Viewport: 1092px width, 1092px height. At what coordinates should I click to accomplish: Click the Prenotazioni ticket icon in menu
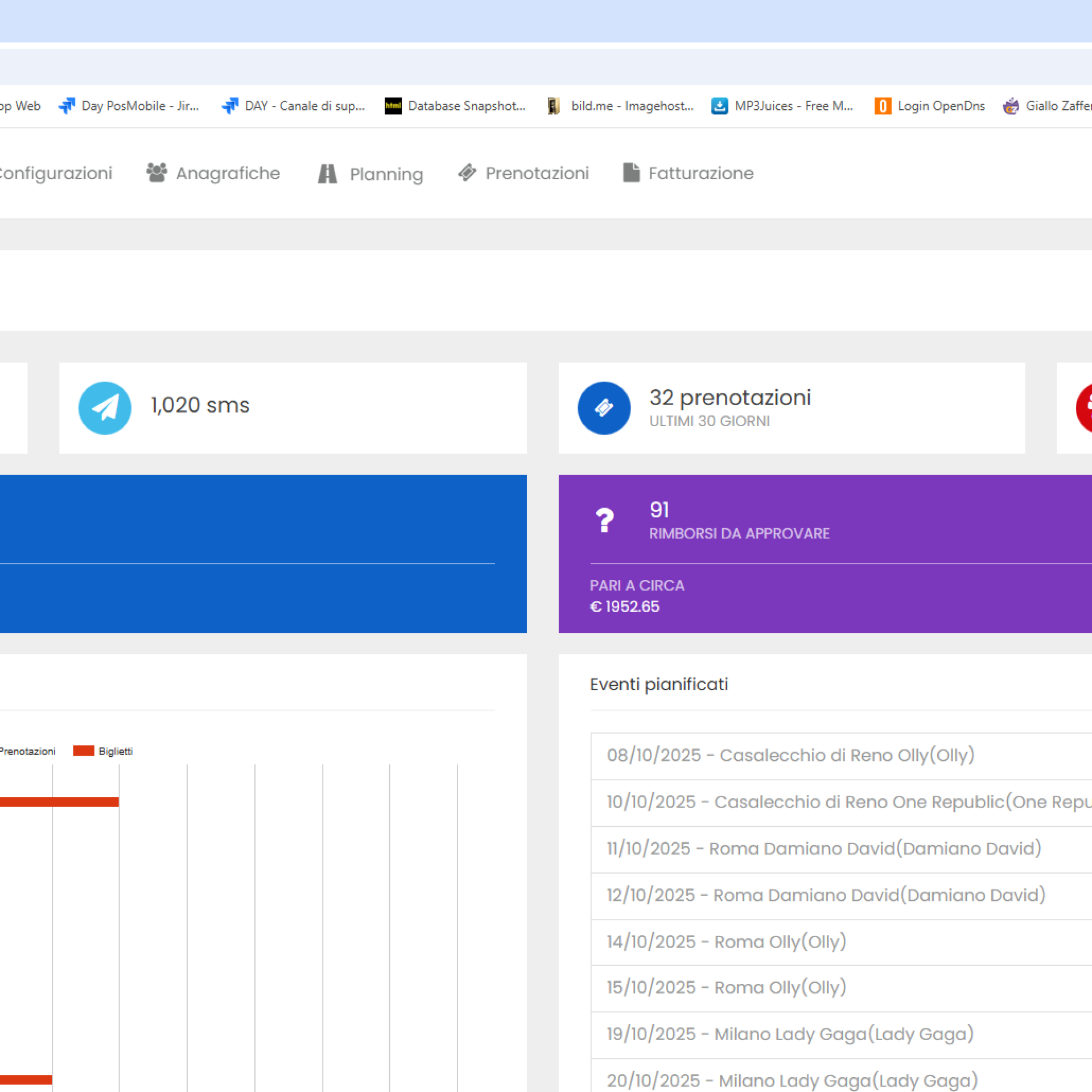[x=467, y=173]
